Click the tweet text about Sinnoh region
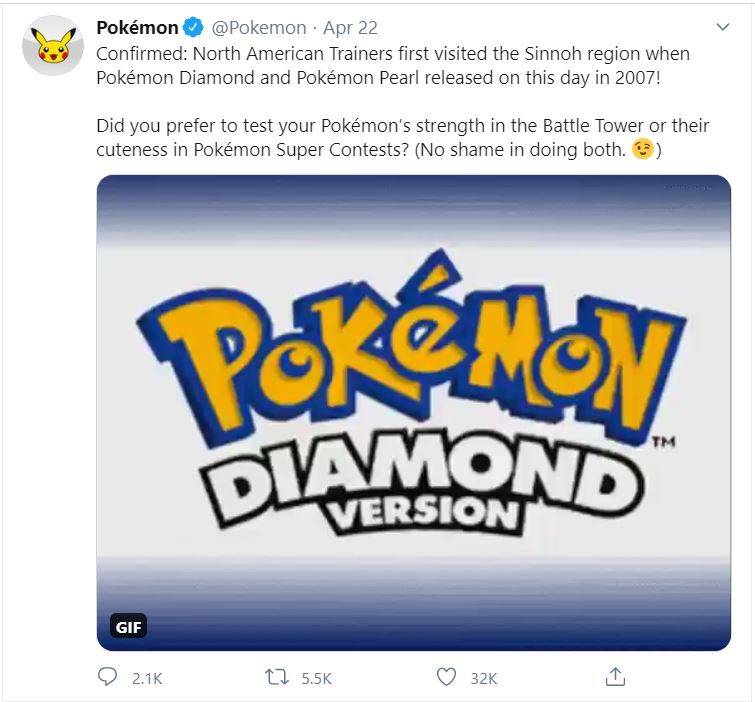755x702 pixels. coord(392,64)
